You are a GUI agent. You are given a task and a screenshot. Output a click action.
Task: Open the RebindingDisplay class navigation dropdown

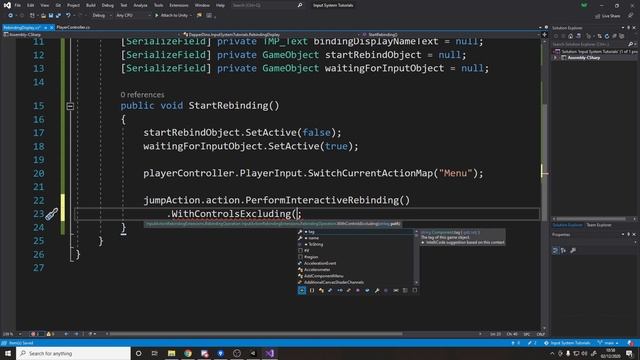coord(271,35)
